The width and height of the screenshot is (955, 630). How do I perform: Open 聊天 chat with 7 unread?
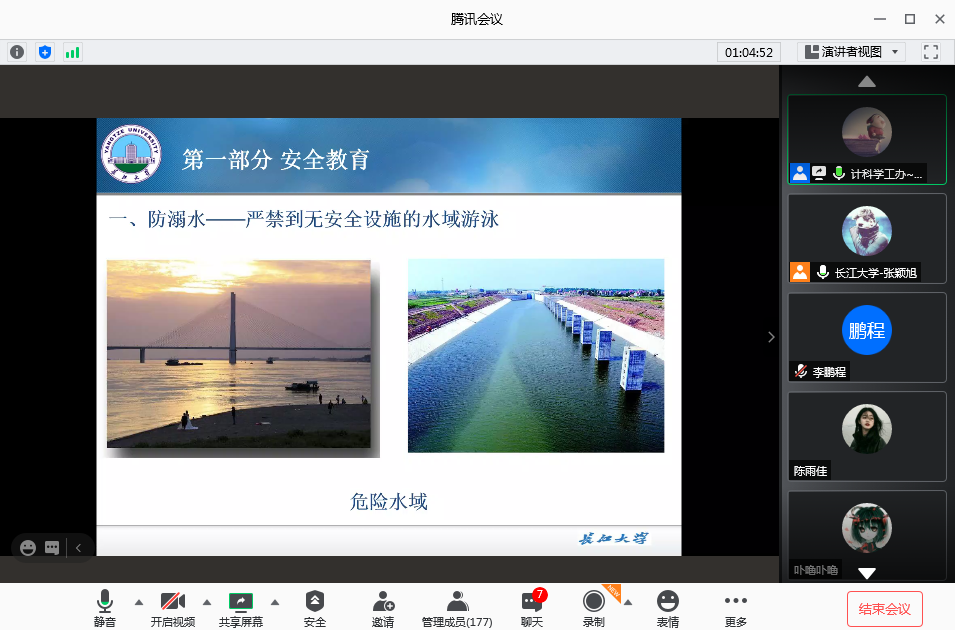click(532, 601)
